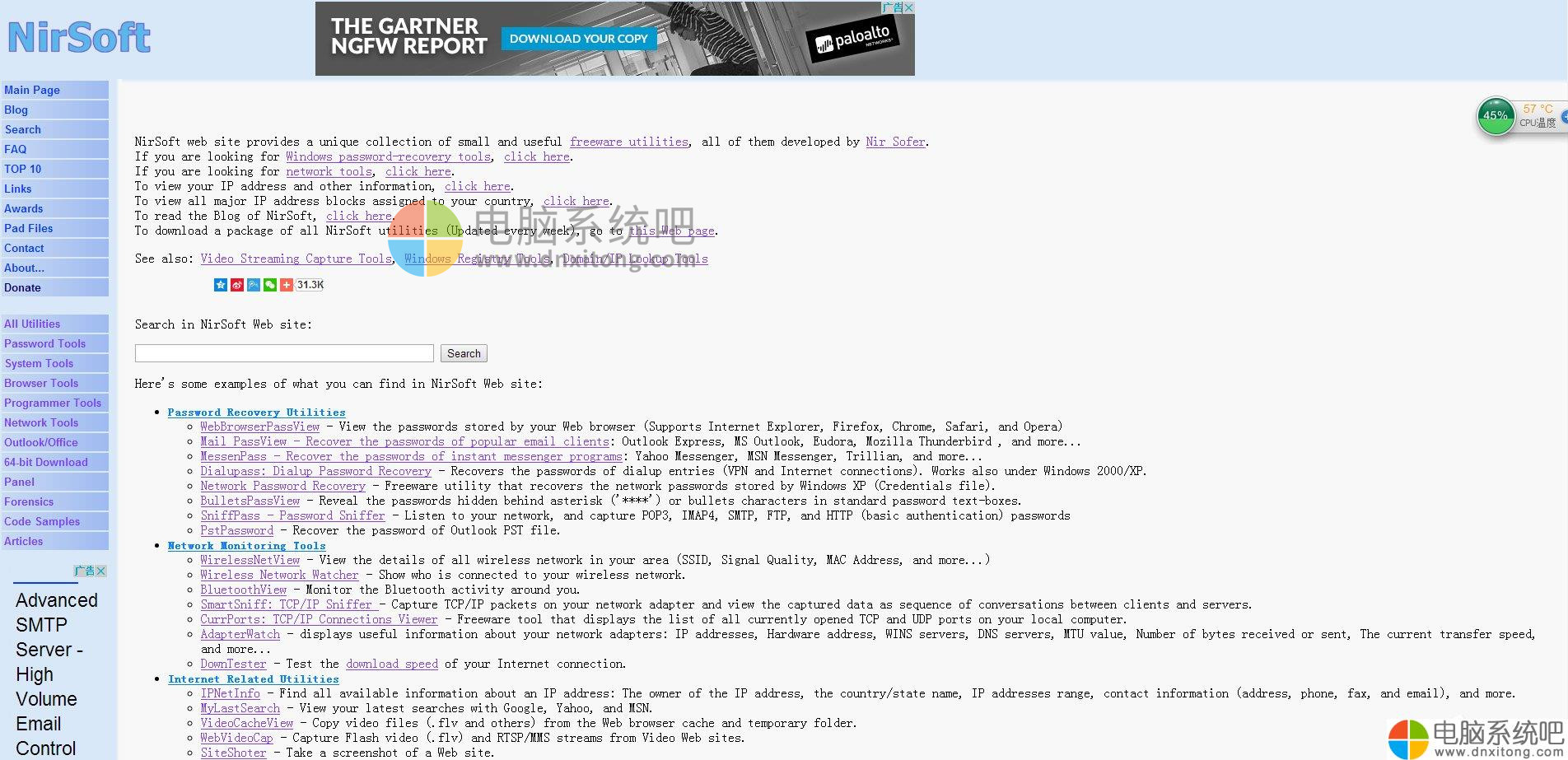1568x760 pixels.
Task: Click the Search button
Action: point(464,353)
